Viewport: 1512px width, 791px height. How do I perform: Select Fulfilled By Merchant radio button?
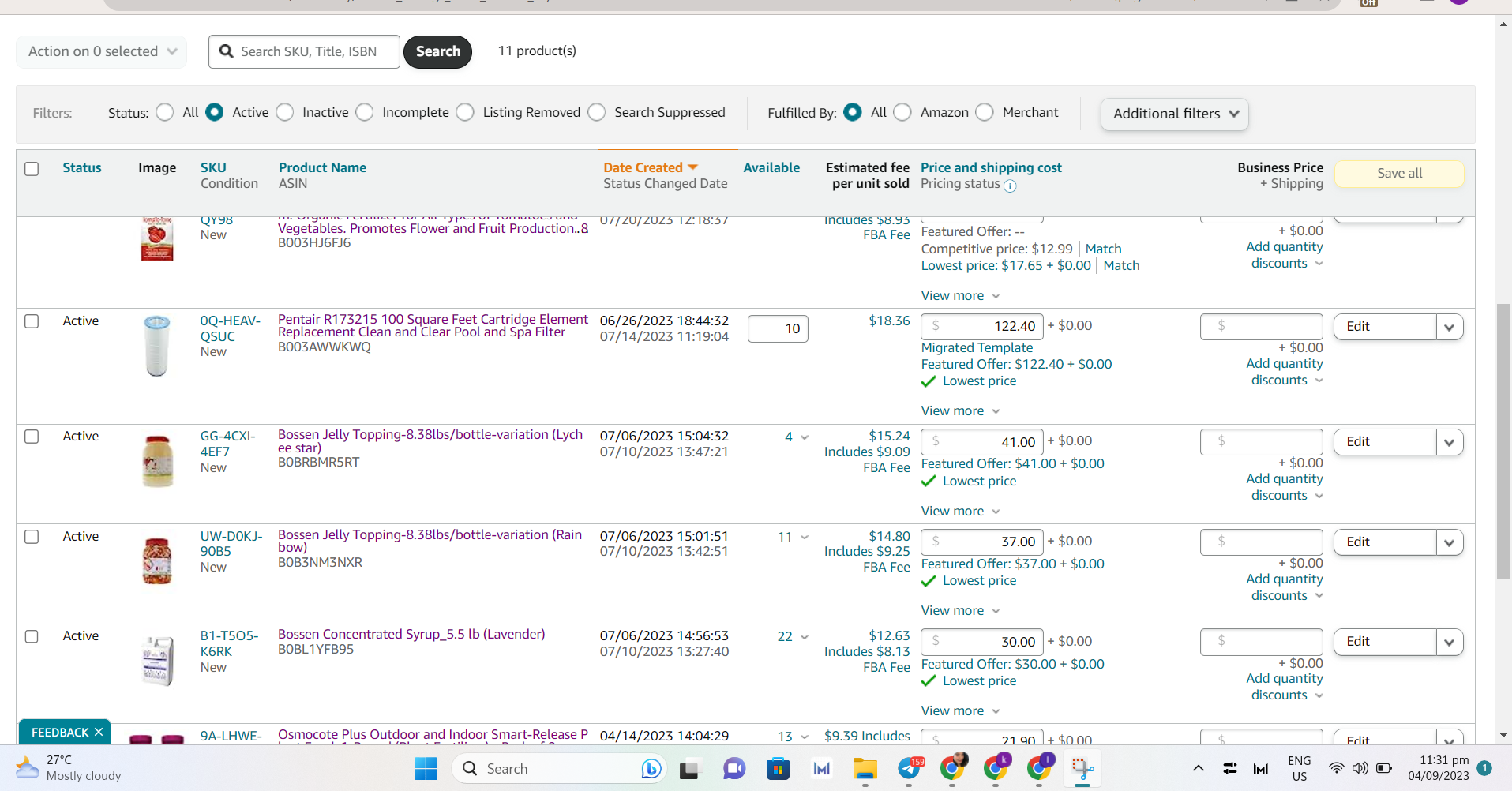[x=985, y=112]
